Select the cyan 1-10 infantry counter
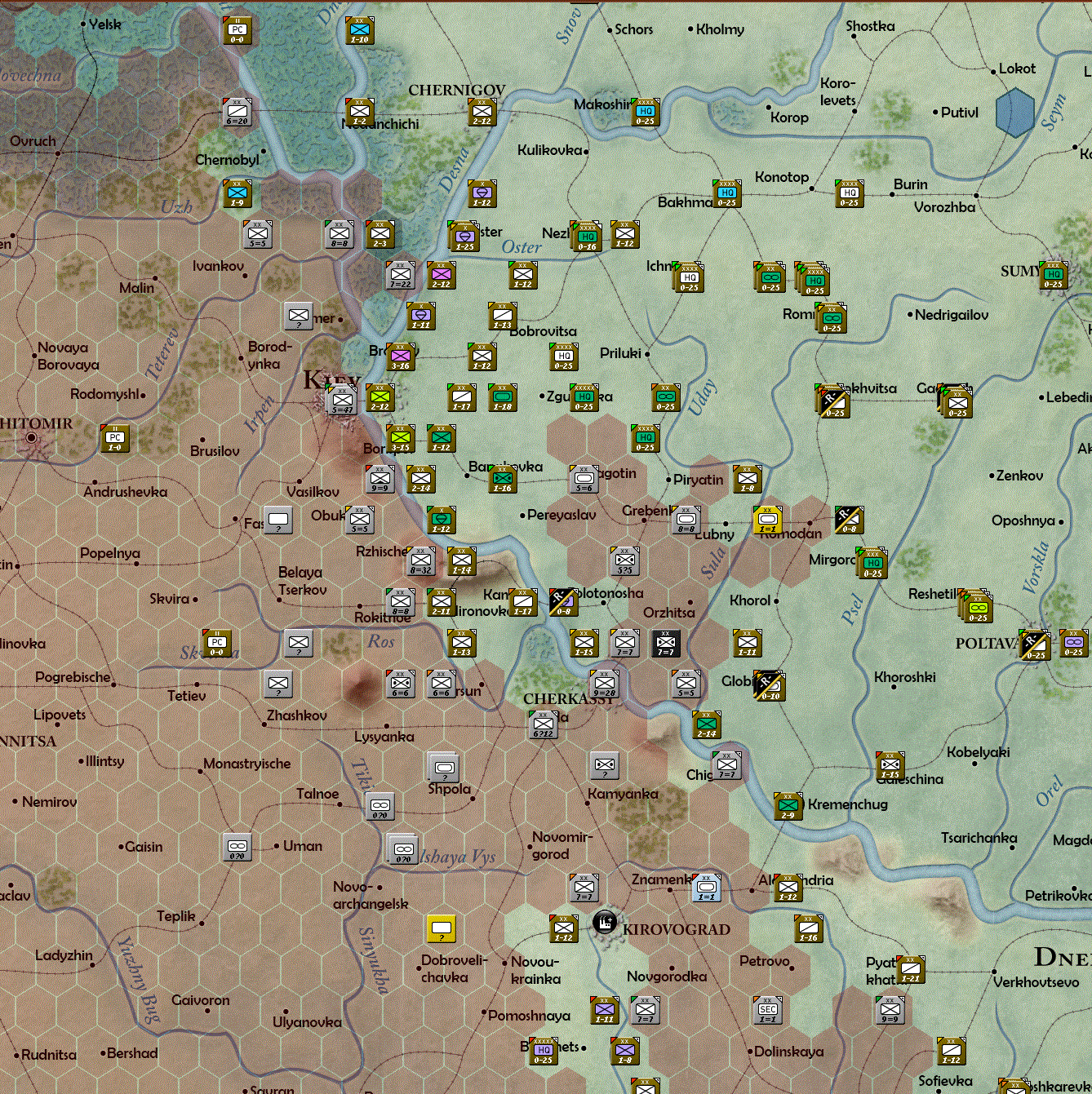 click(360, 30)
